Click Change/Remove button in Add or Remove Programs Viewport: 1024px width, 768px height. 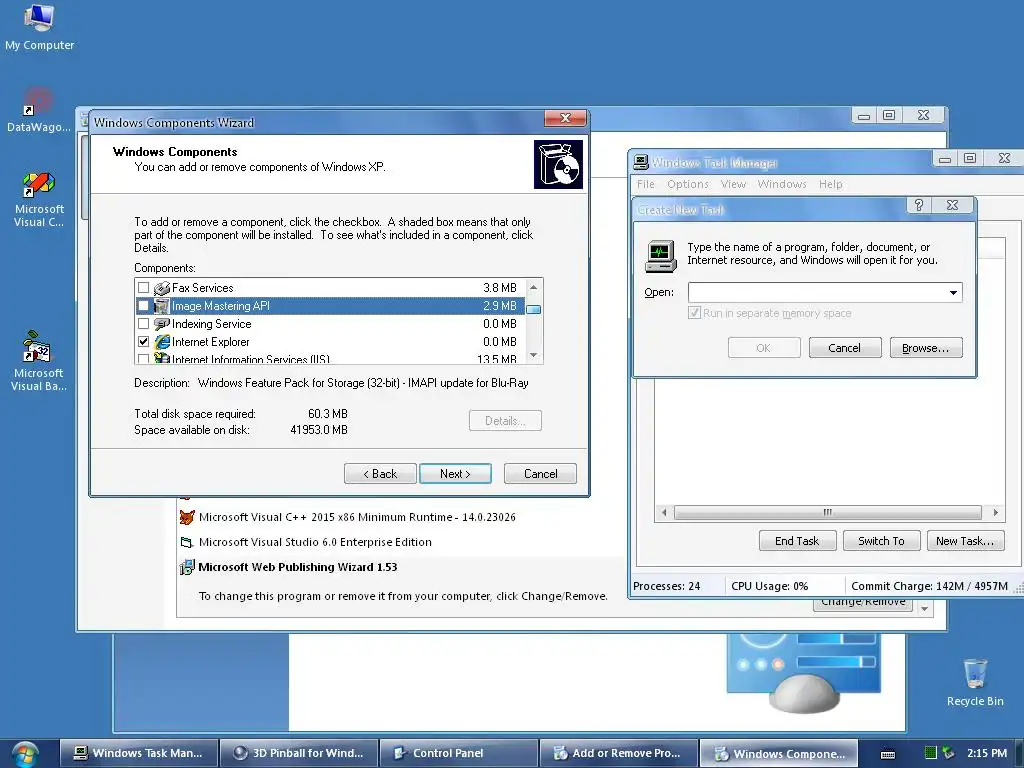[863, 603]
